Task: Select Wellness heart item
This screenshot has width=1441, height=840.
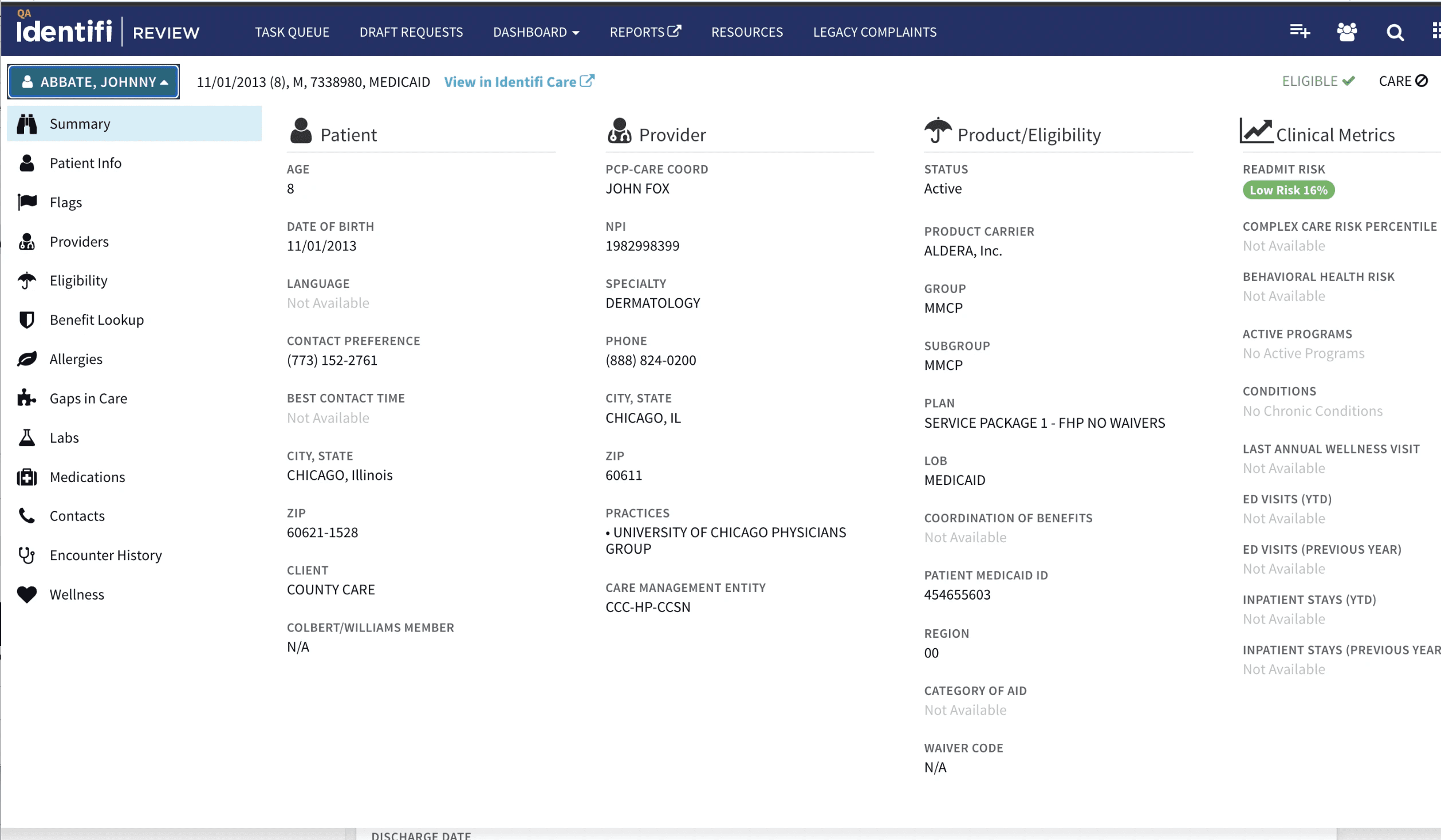Action: pos(77,594)
